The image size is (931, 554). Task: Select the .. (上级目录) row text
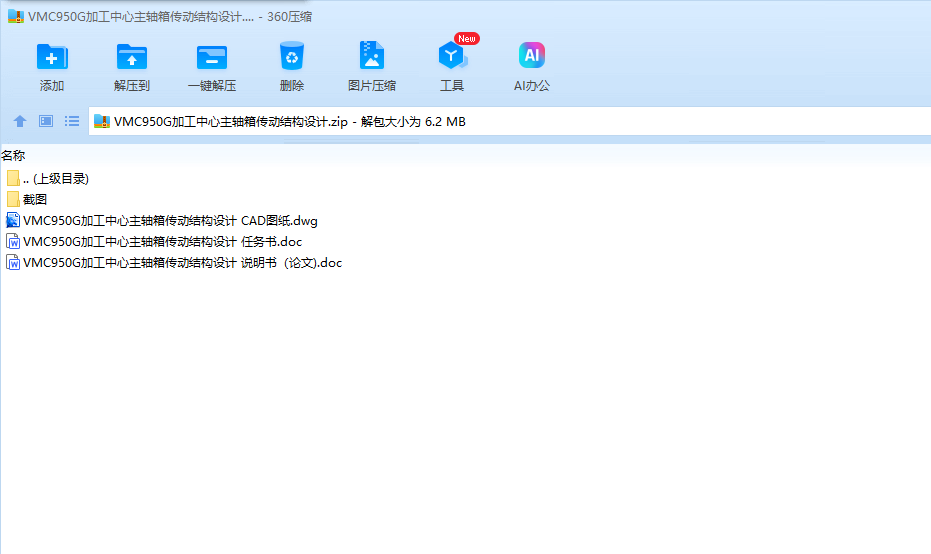pyautogui.click(x=56, y=179)
